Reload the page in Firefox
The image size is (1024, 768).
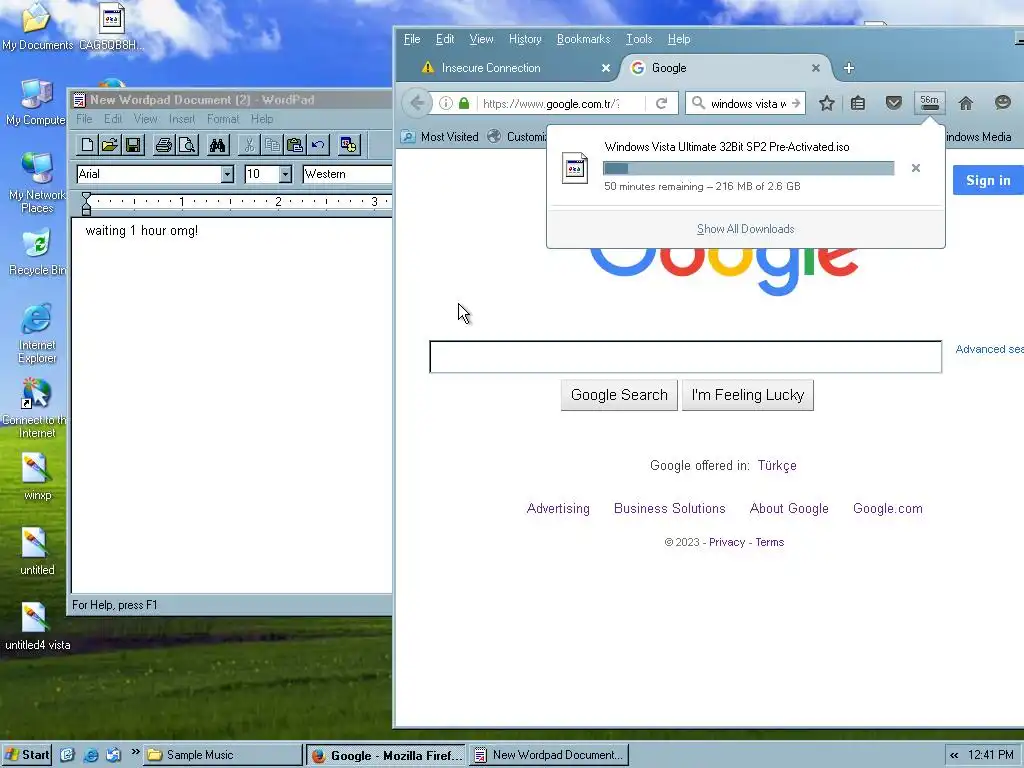pos(662,103)
